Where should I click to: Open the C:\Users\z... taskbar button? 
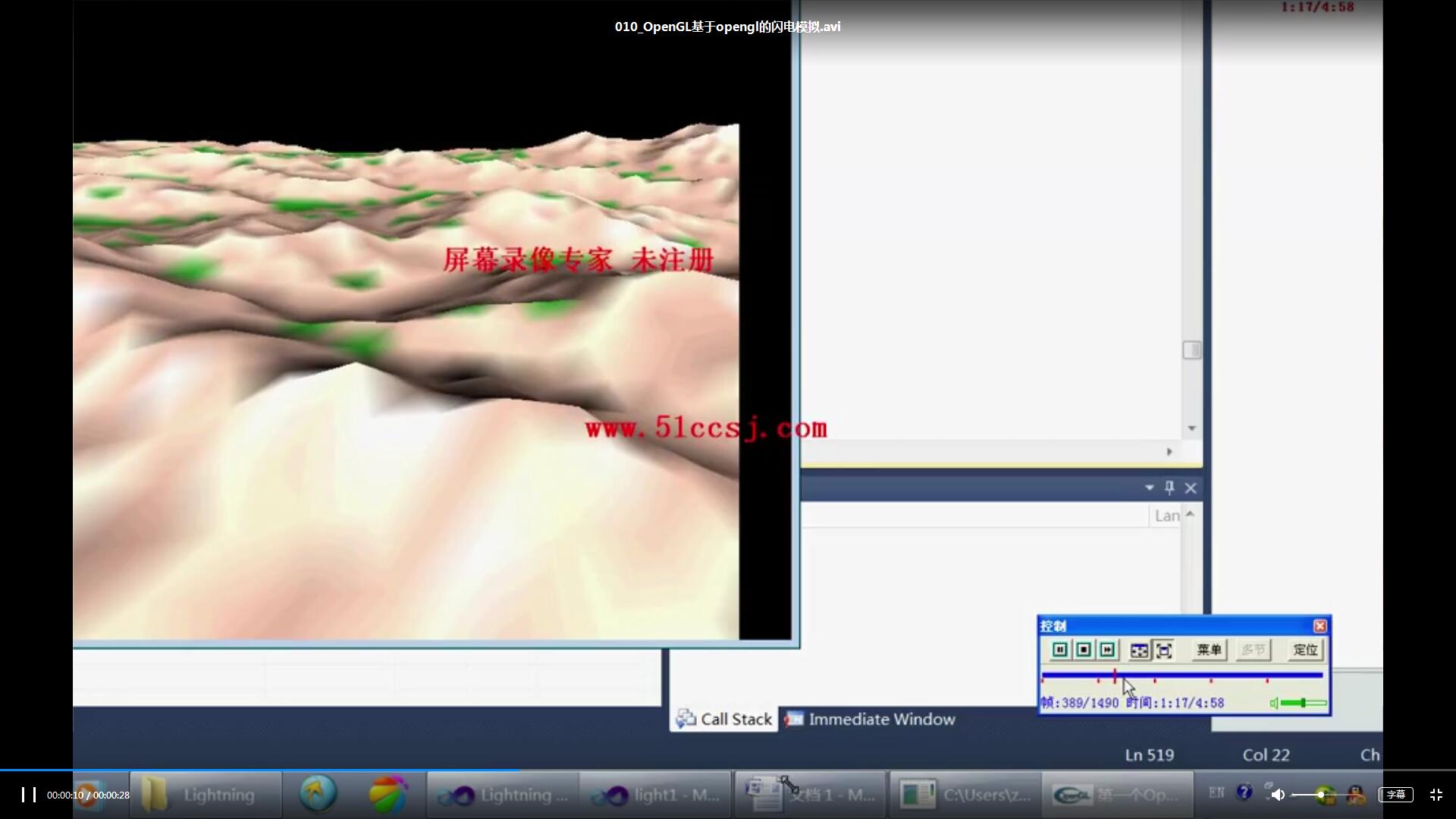coord(965,795)
